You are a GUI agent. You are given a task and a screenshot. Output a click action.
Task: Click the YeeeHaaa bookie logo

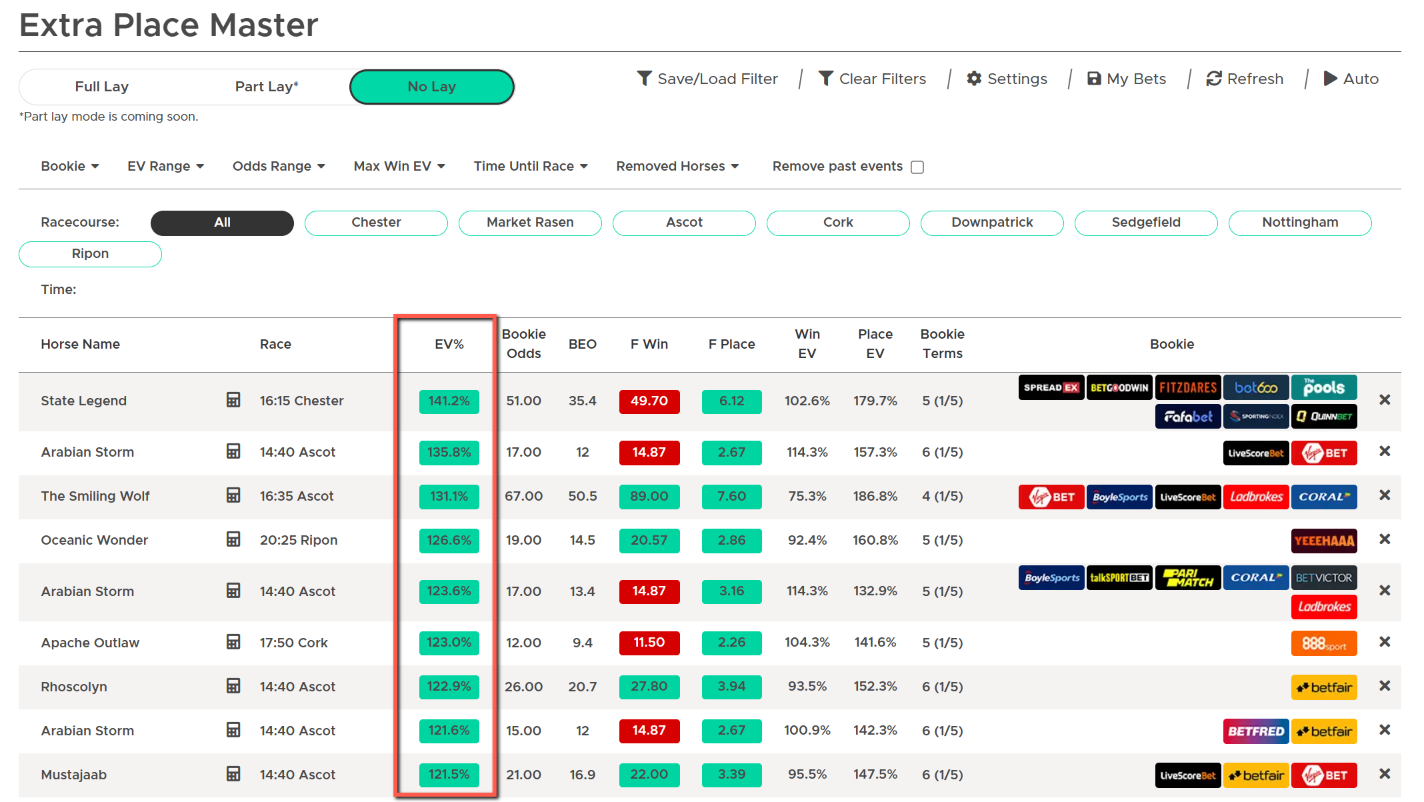tap(1324, 540)
